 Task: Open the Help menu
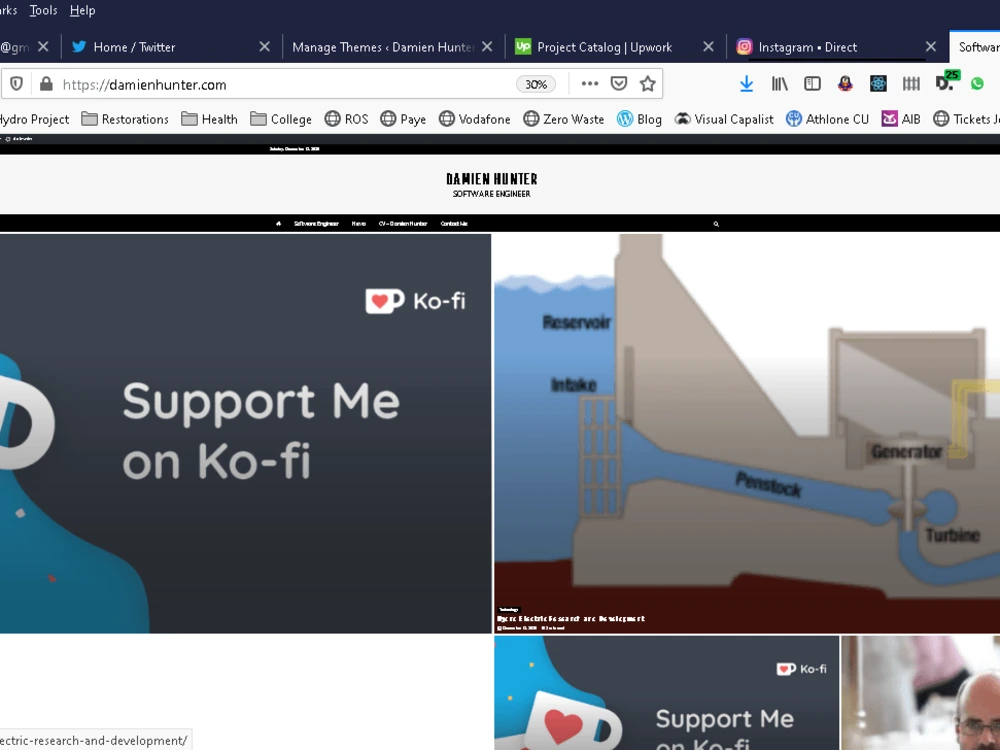pos(82,10)
